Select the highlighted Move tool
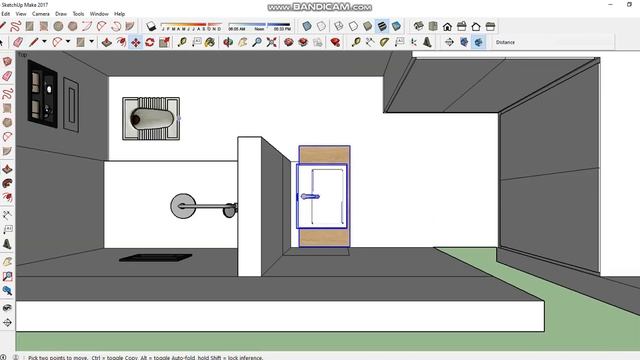 click(x=136, y=42)
